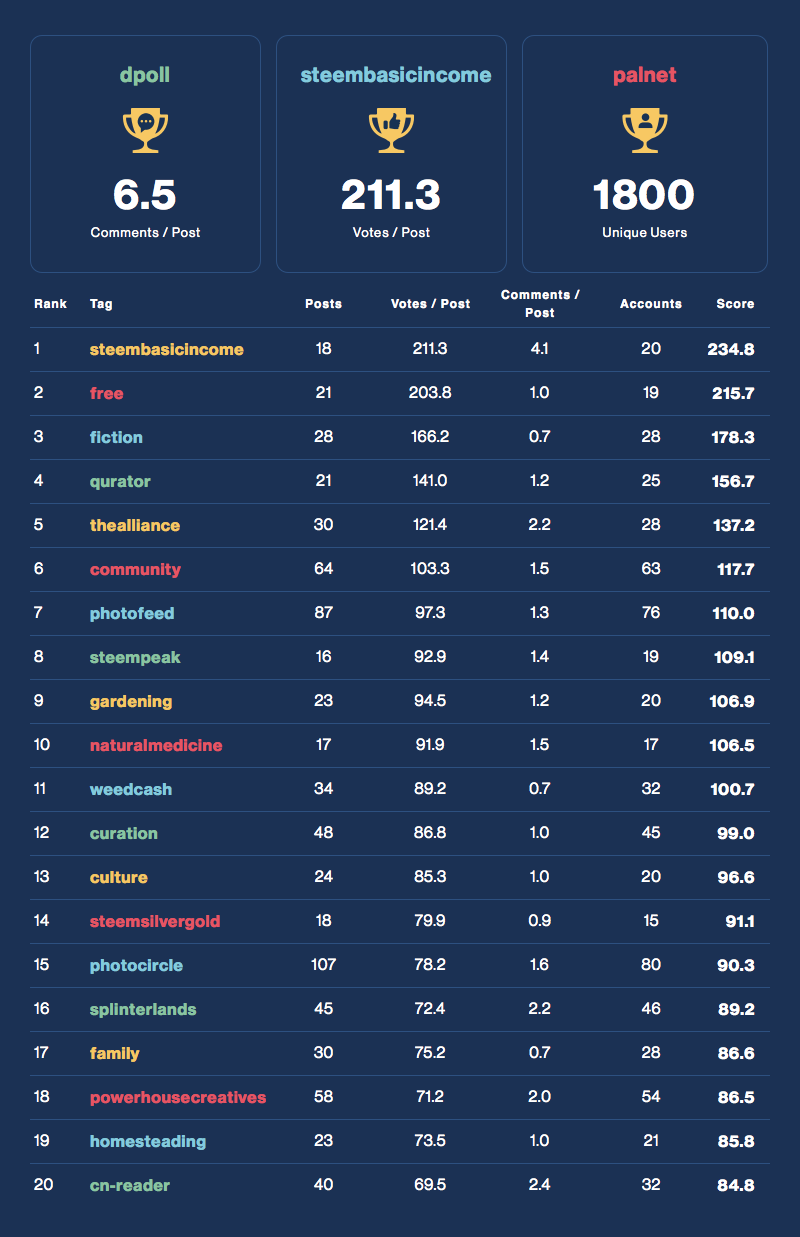
Task: Open the photocircle tag
Action: point(136,965)
